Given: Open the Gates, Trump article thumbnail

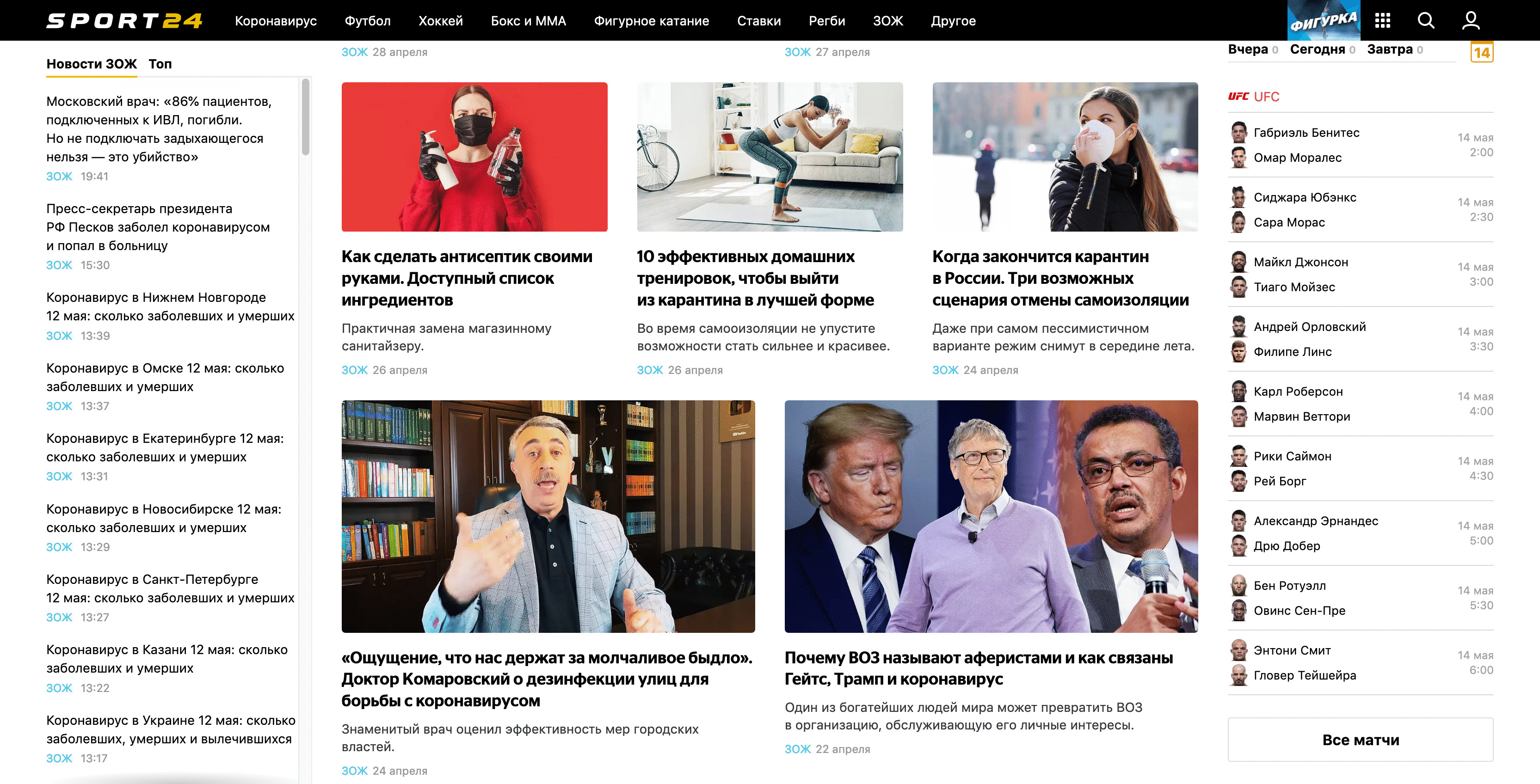Looking at the screenshot, I should (x=991, y=516).
